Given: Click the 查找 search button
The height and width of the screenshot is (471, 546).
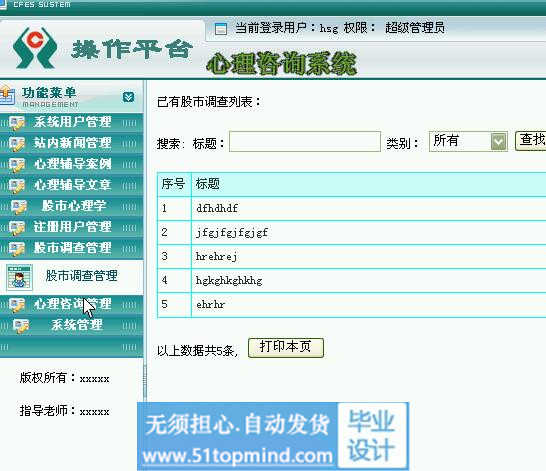Looking at the screenshot, I should pos(531,140).
